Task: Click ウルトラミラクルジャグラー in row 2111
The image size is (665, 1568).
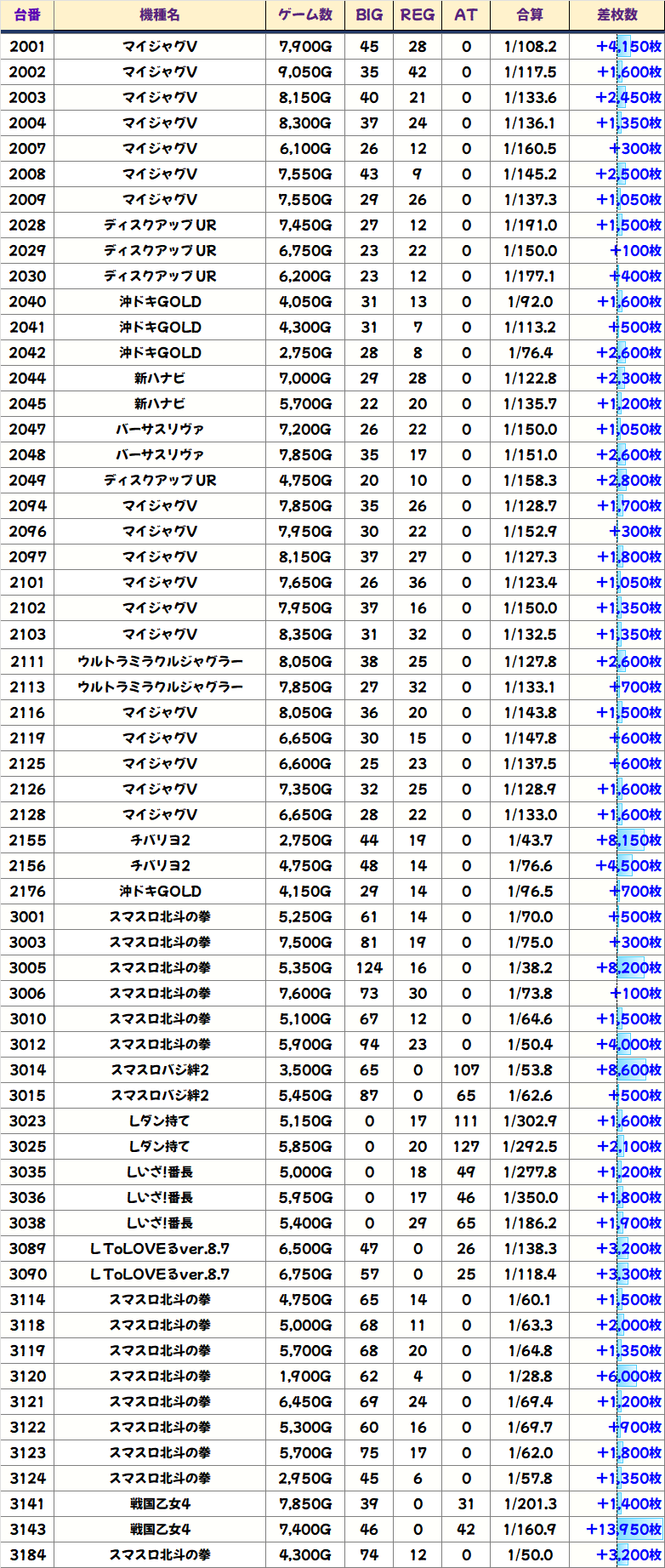Action: point(160,662)
